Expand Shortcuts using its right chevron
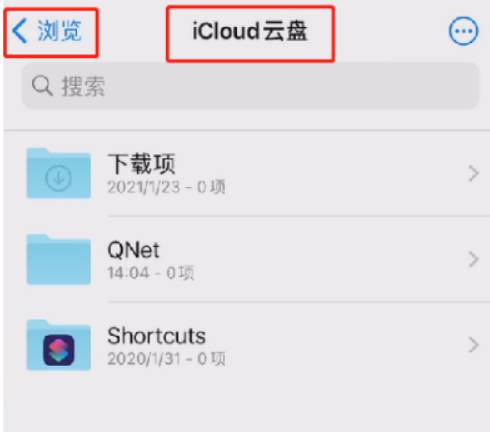Viewport: 490px width, 437px height. coord(473,345)
